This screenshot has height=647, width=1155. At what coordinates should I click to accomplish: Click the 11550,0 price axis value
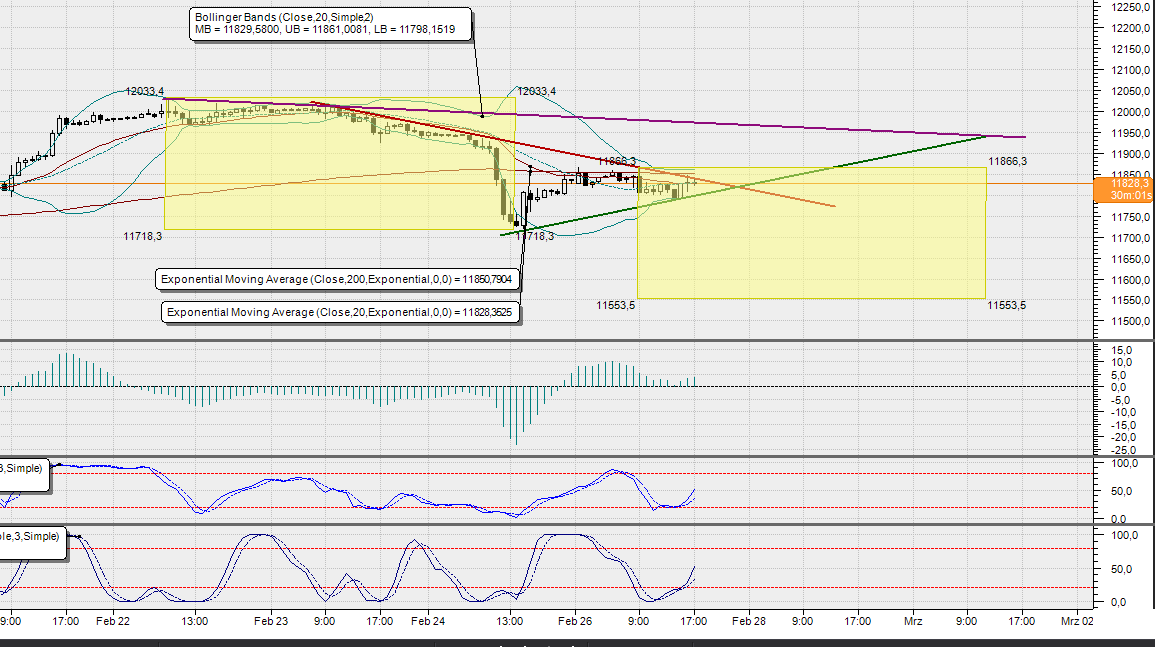point(1131,301)
